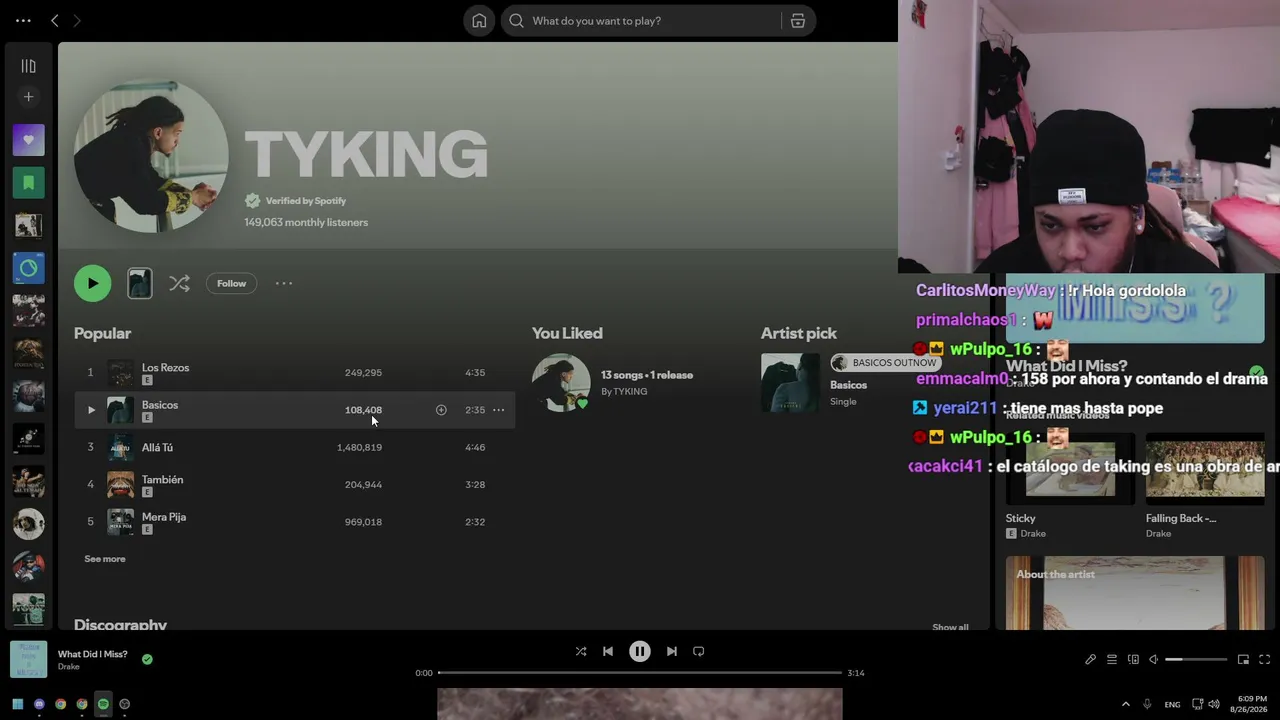Open connect to a device icon
This screenshot has height=720, width=1280.
[x=1133, y=660]
